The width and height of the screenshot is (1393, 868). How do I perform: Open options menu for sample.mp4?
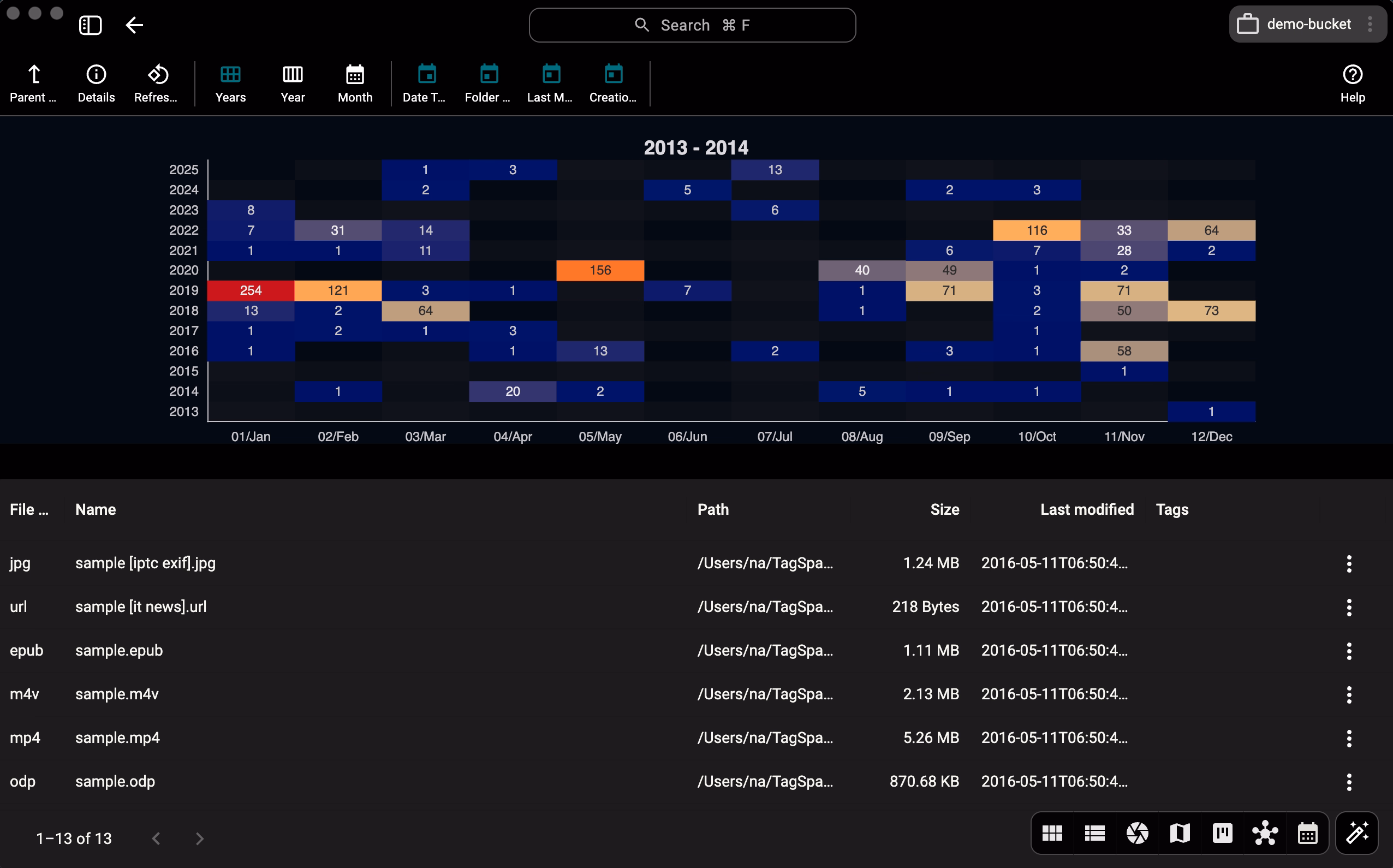pos(1348,738)
